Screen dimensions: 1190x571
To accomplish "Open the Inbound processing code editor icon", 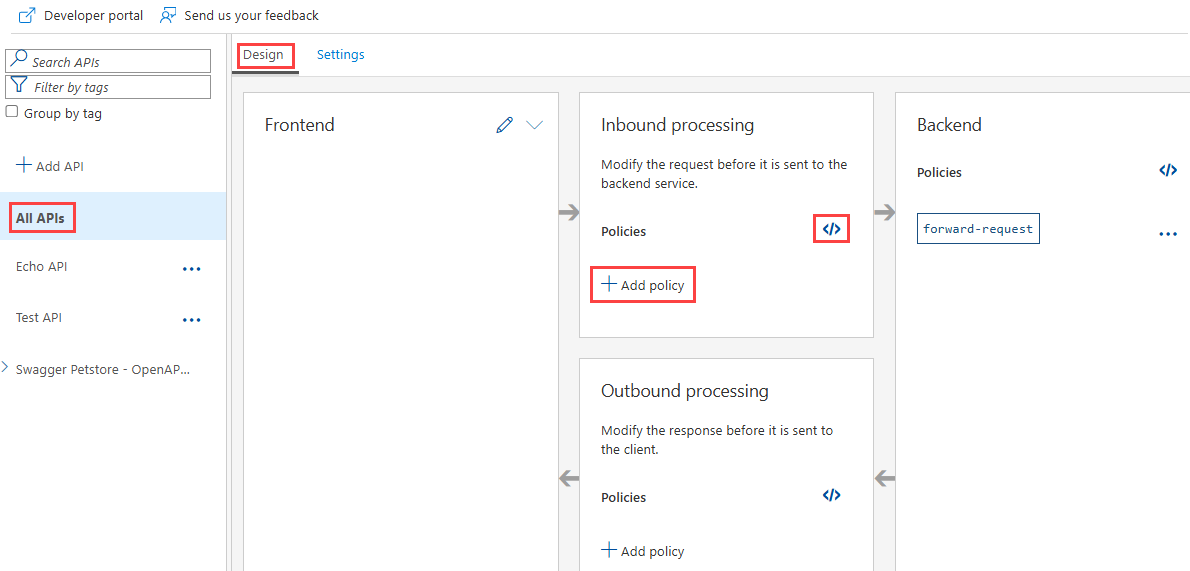I will (x=831, y=229).
